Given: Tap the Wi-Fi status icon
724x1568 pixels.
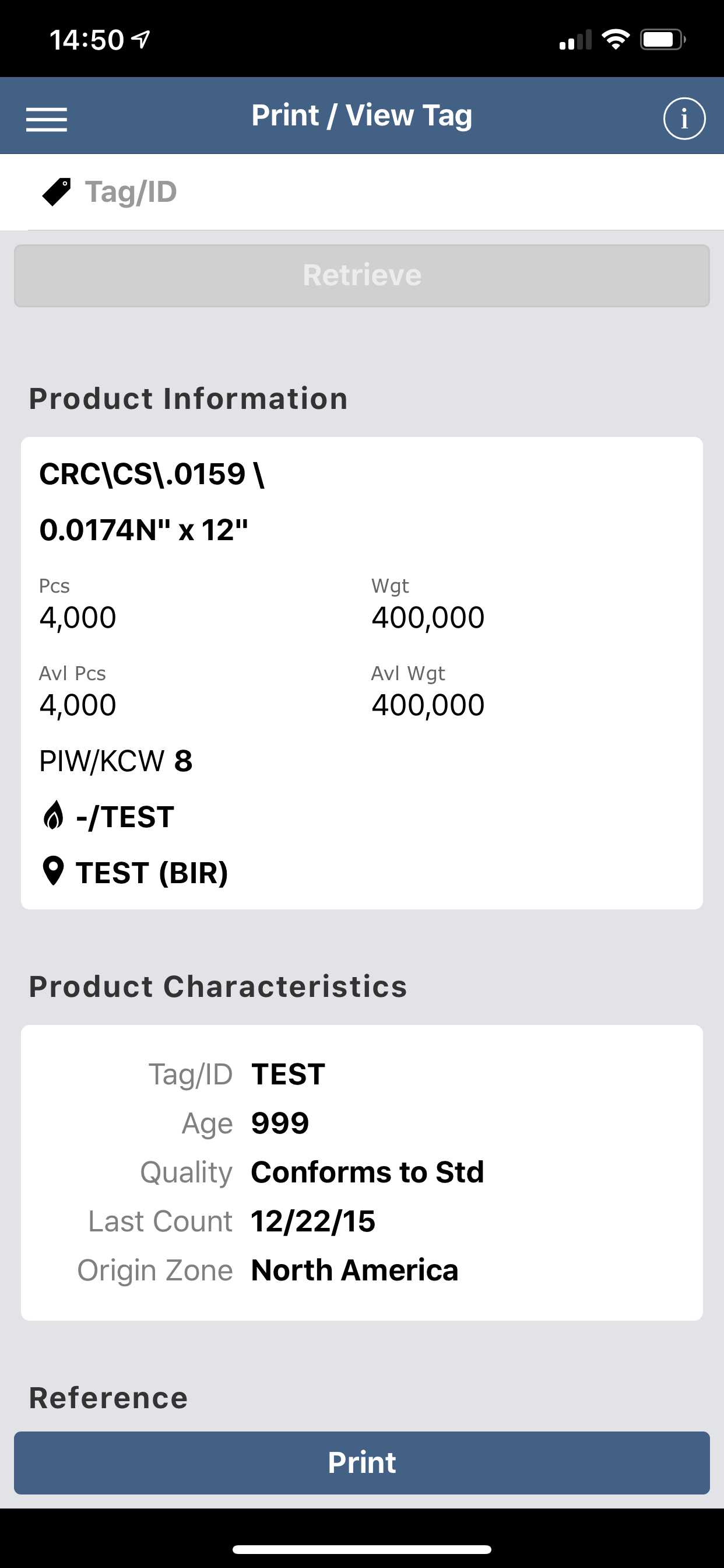Looking at the screenshot, I should [615, 40].
